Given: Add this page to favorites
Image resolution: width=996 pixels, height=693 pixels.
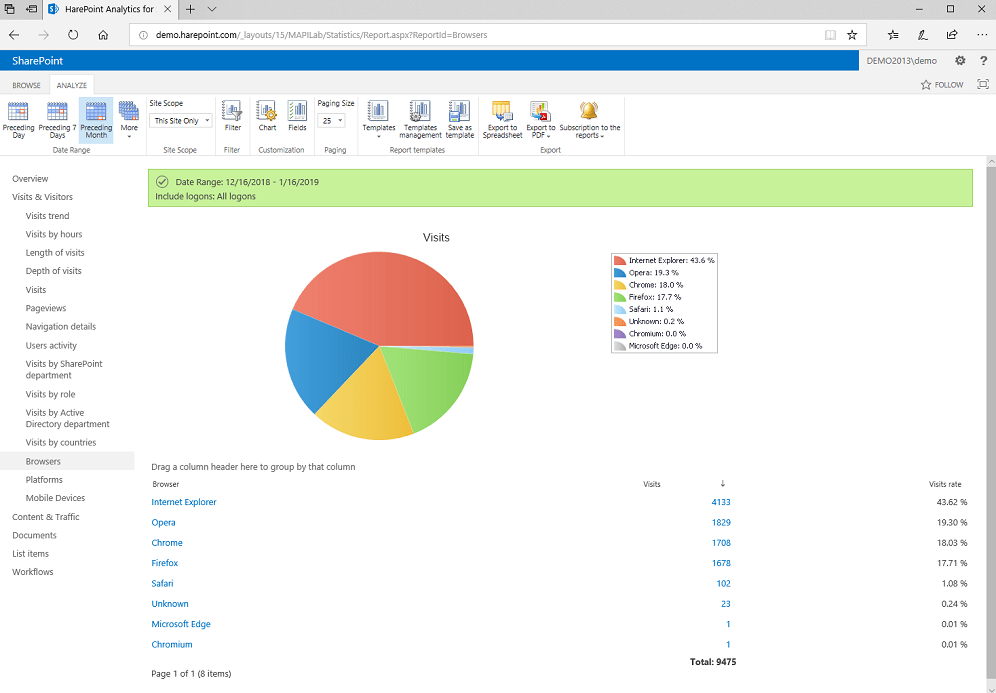Looking at the screenshot, I should point(852,35).
